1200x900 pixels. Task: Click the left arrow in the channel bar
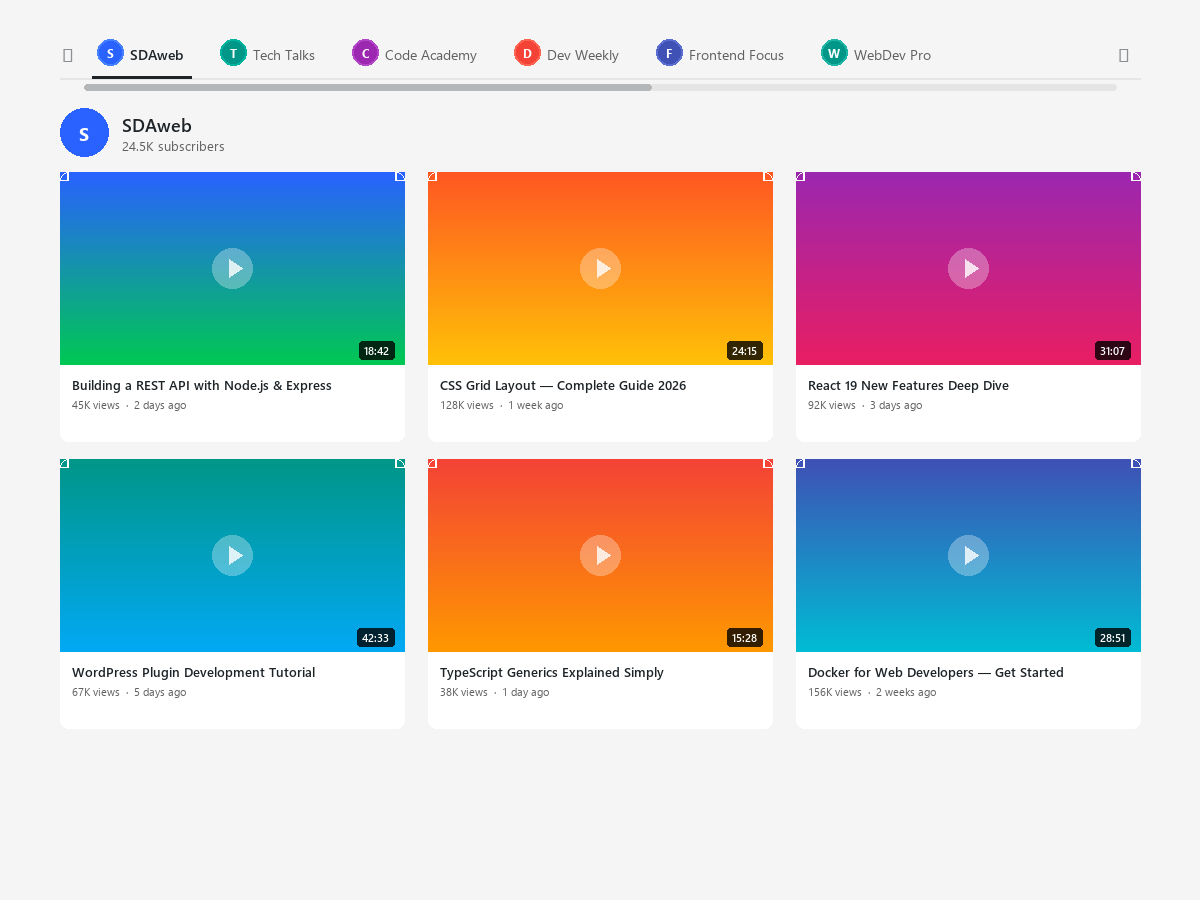tap(67, 55)
